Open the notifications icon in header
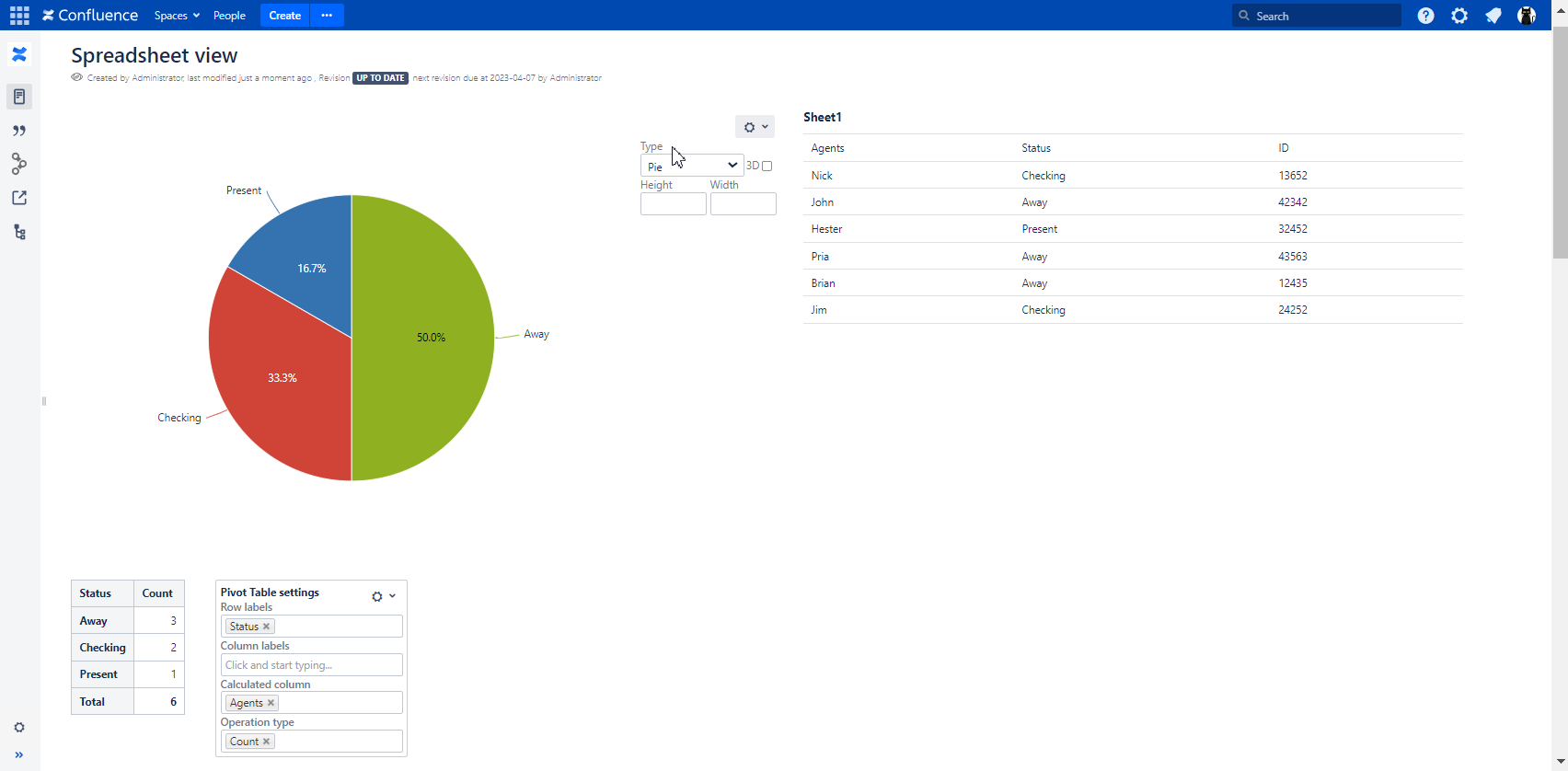Screen dimensions: 1568x771 (x=1493, y=16)
